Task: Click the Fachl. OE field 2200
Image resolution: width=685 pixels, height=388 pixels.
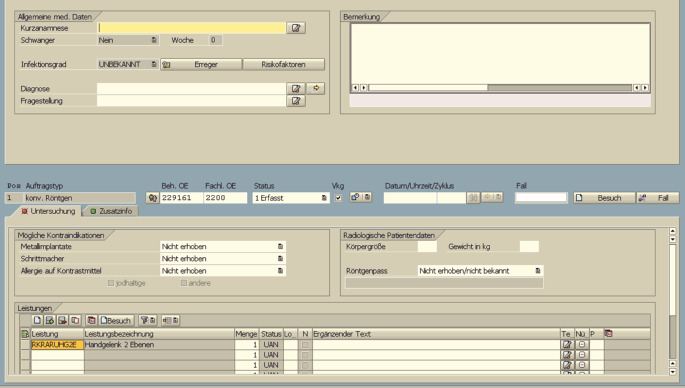Action: 225,198
